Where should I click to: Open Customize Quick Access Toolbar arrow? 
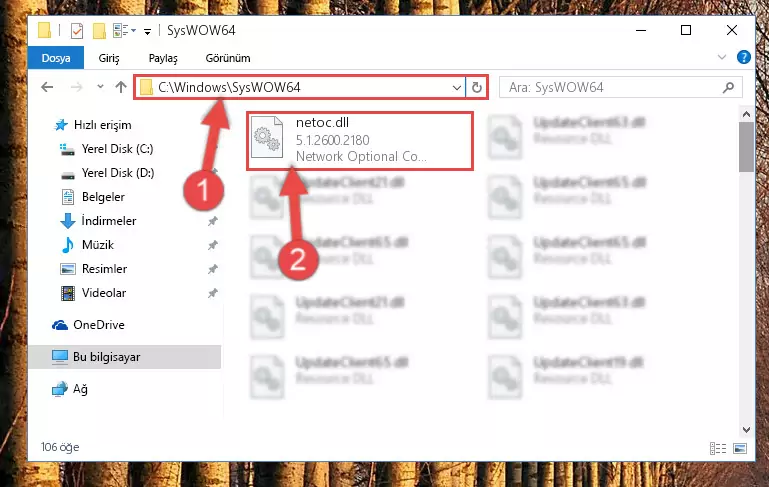[147, 32]
